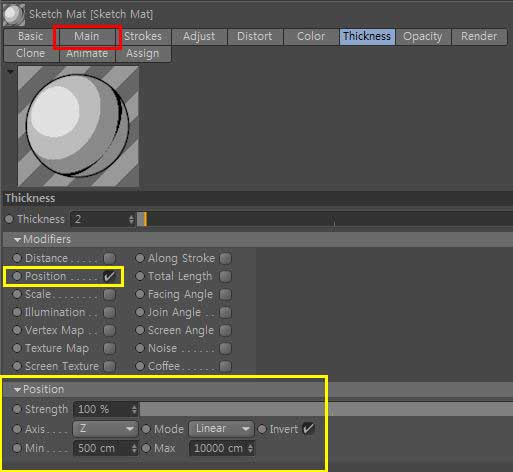Click the animation dot beside Thickness

pos(9,219)
